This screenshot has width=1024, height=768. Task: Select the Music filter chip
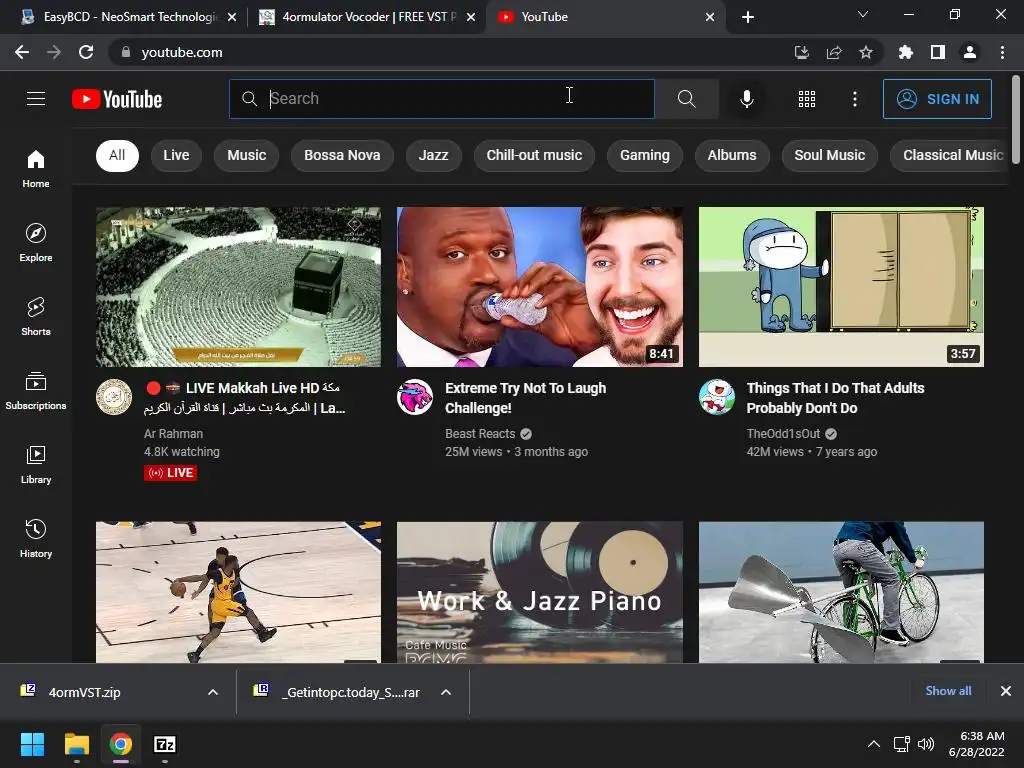(247, 155)
